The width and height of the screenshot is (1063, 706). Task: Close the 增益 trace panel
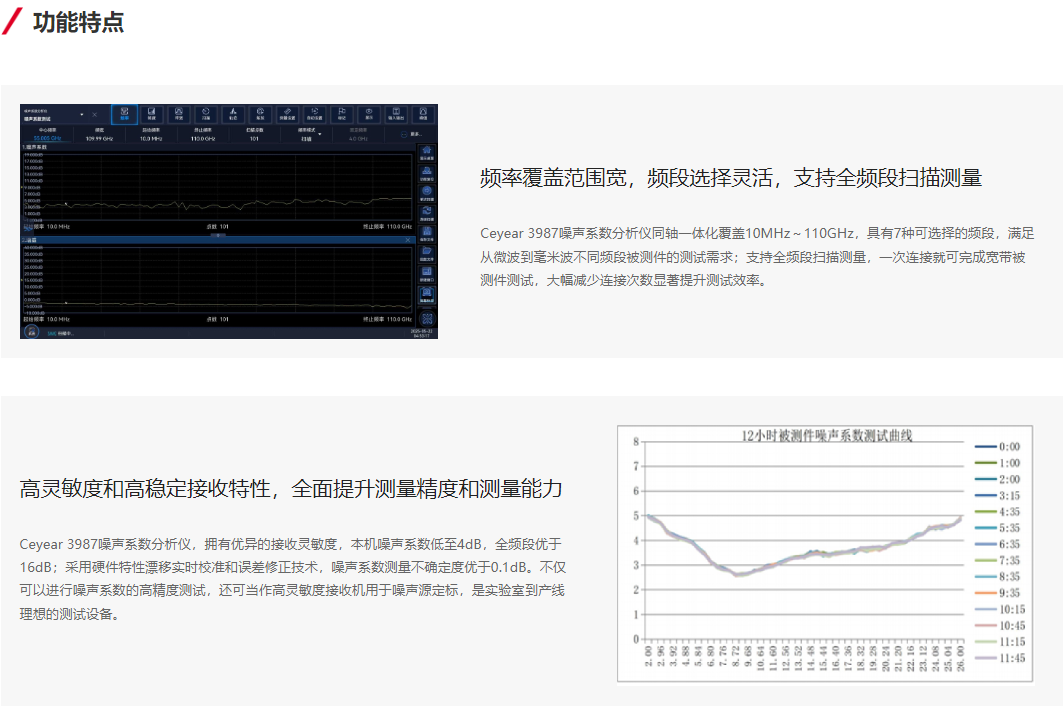tap(408, 241)
